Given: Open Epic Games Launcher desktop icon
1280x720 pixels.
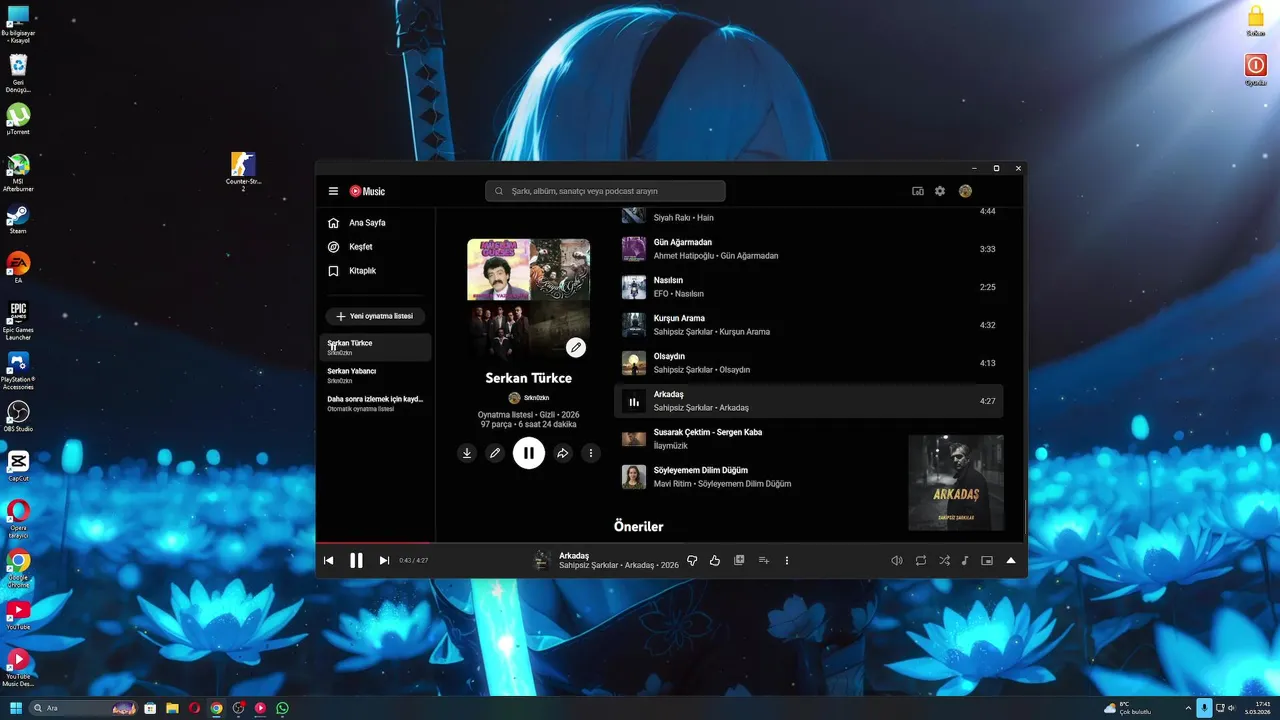Looking at the screenshot, I should click(x=18, y=321).
